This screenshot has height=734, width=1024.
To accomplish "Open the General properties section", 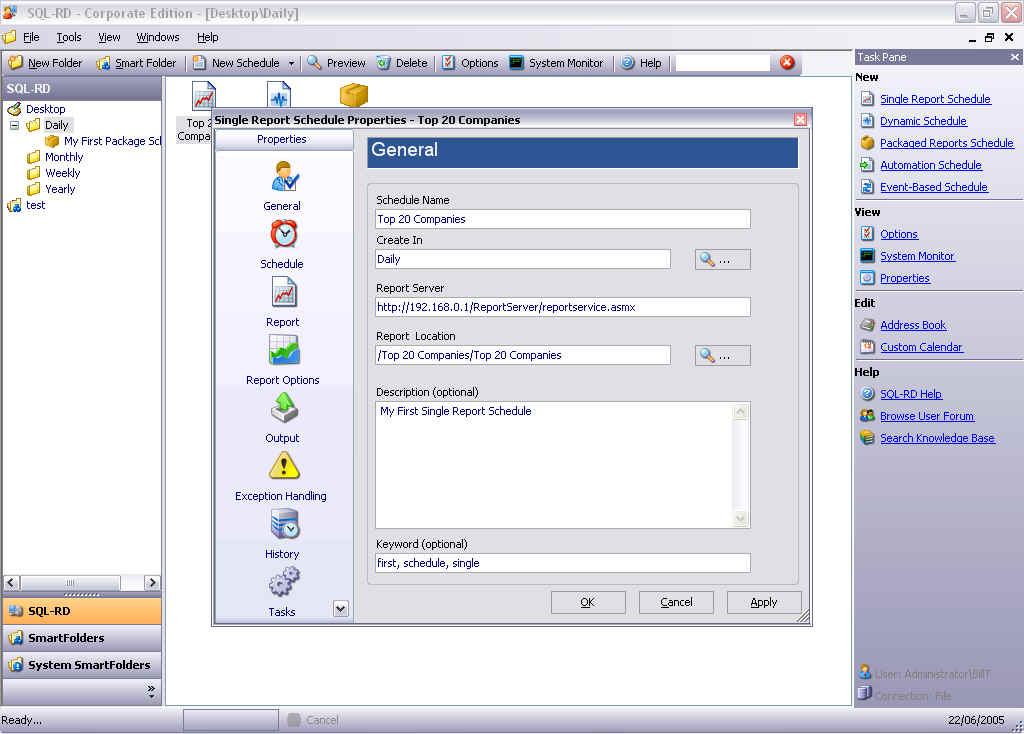I will (282, 186).
